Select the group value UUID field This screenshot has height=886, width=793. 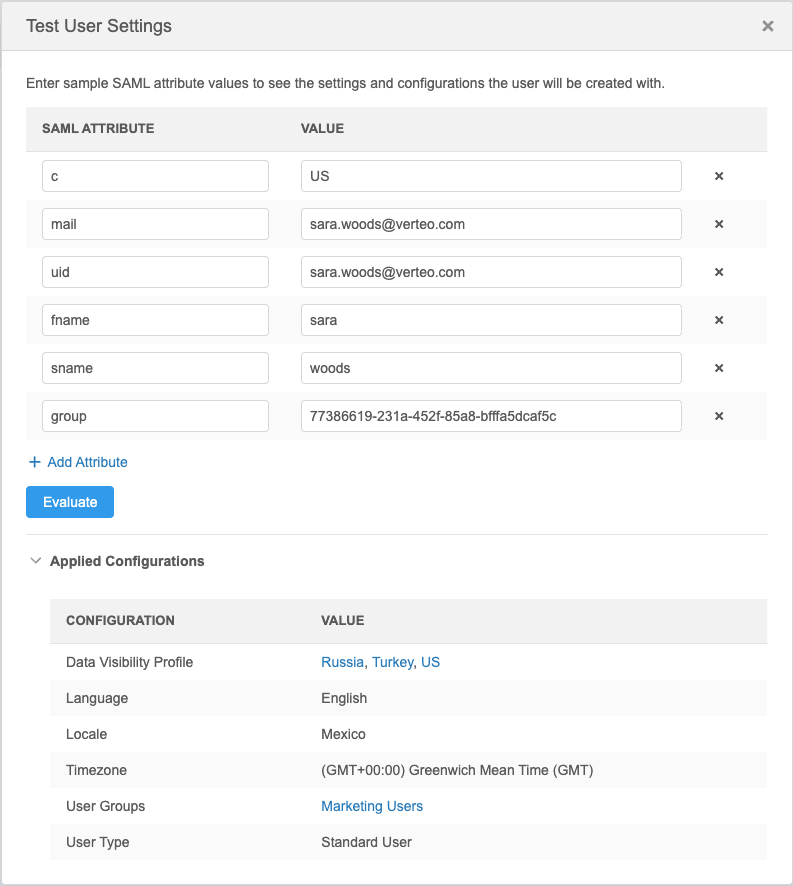(491, 416)
